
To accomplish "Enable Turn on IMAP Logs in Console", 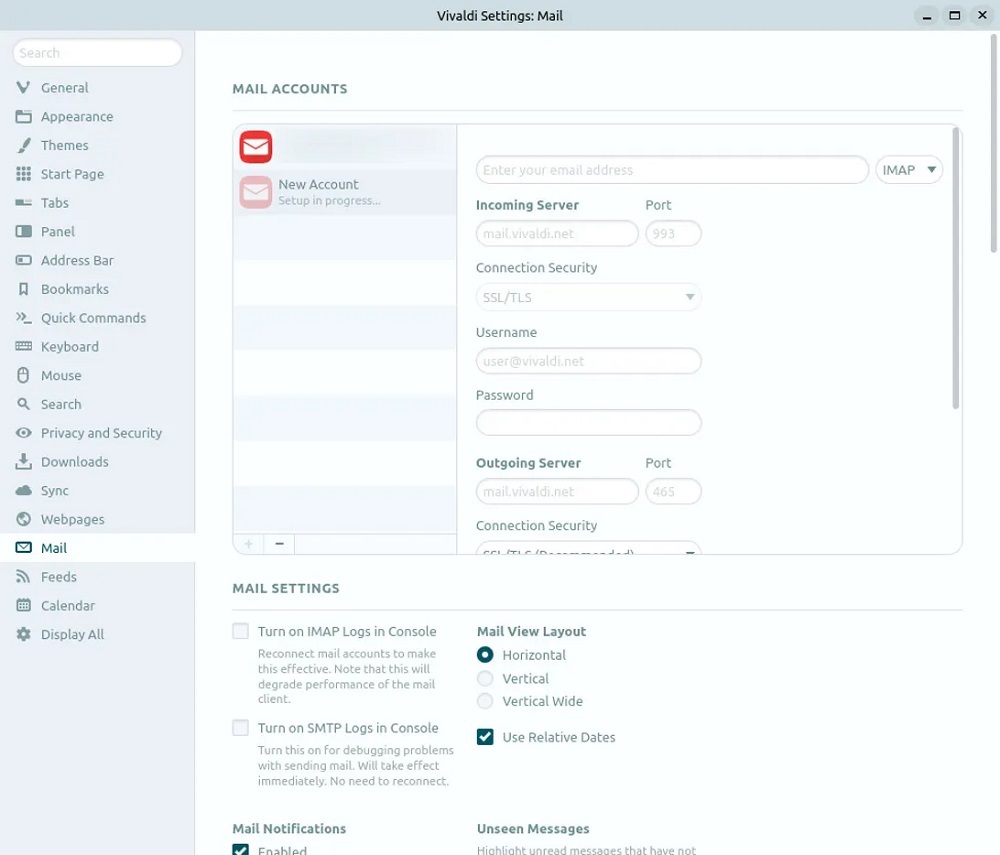I will (x=241, y=631).
